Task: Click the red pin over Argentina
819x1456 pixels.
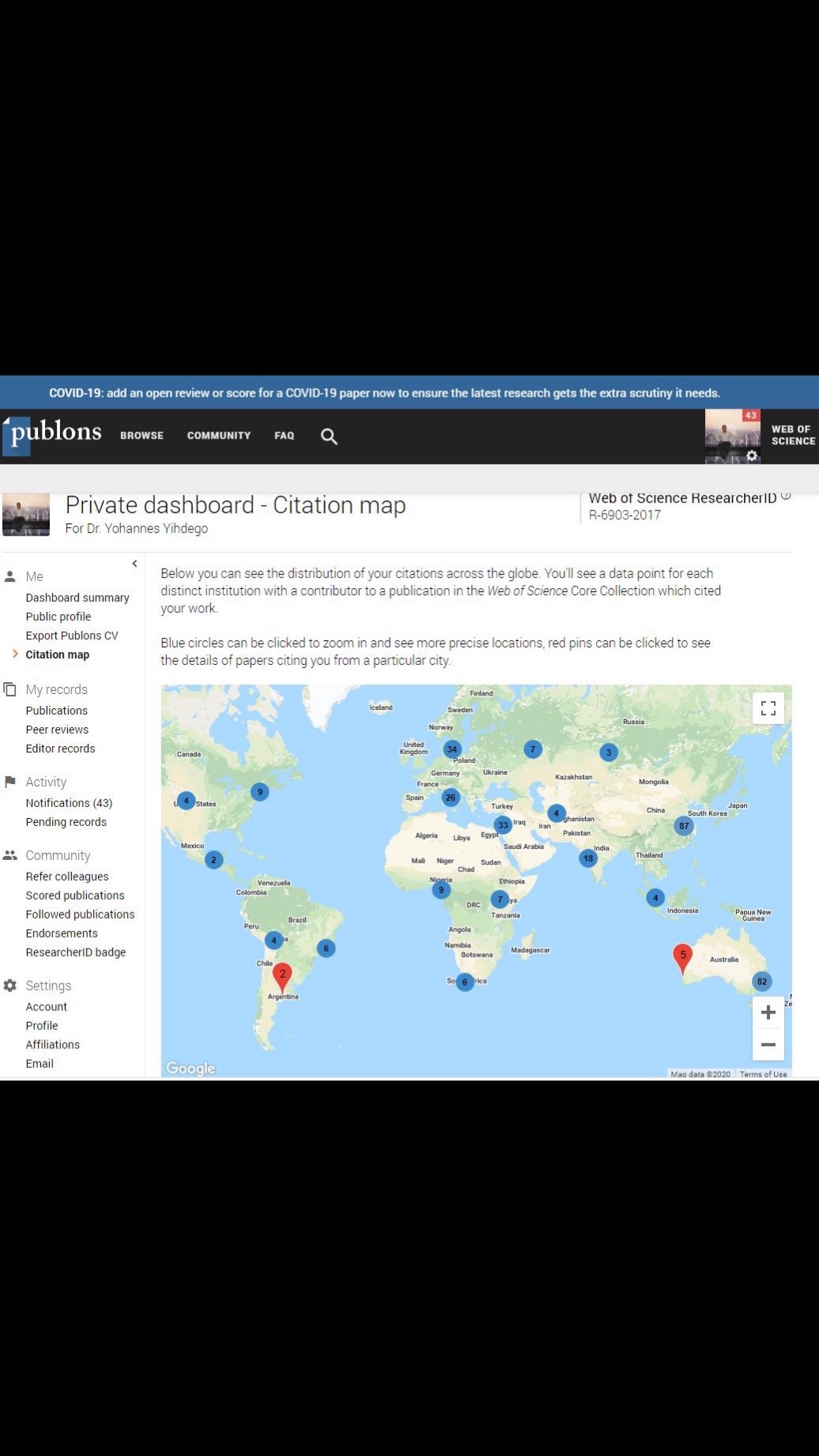Action: point(282,978)
